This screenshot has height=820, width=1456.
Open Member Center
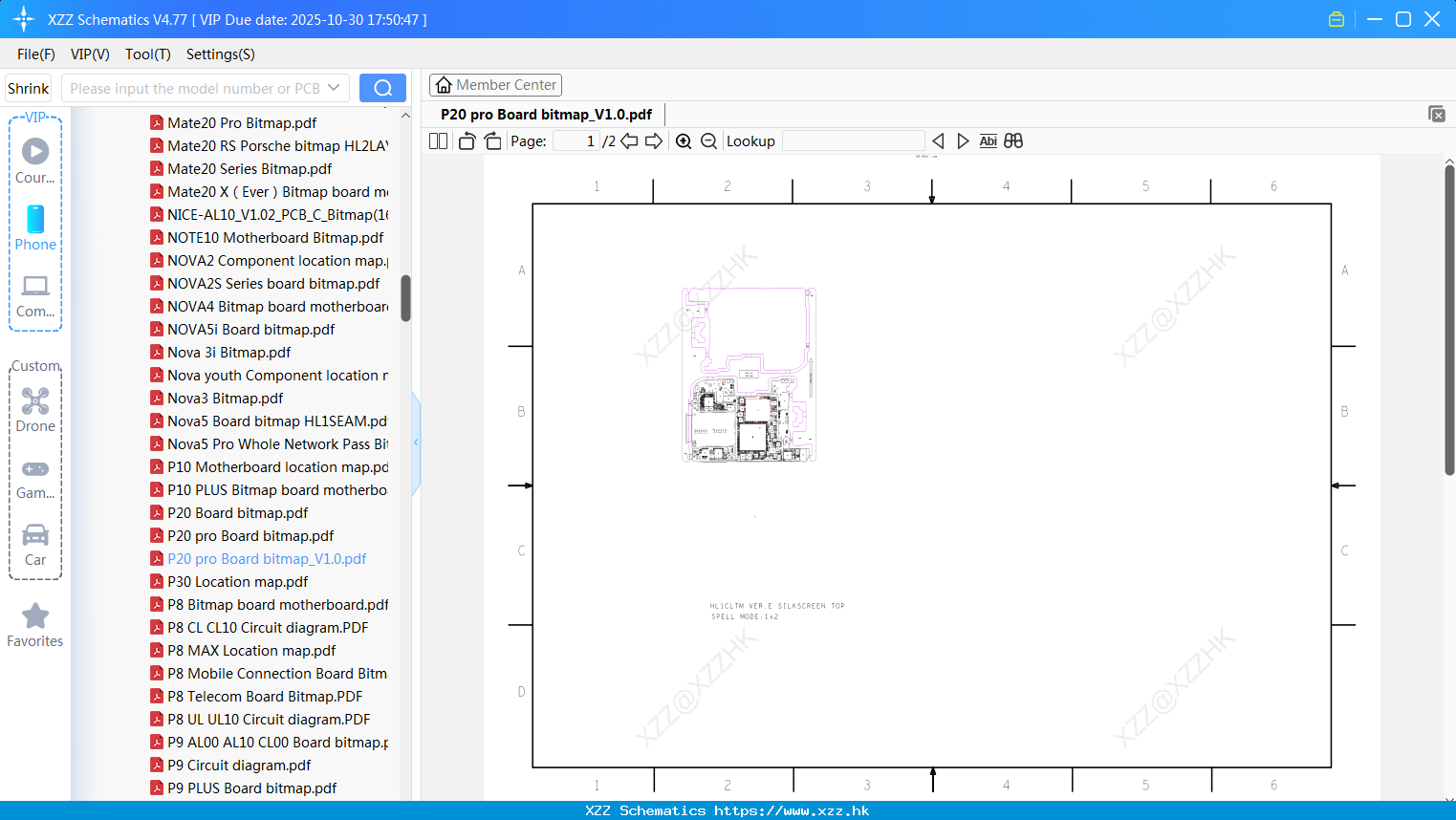coord(495,85)
